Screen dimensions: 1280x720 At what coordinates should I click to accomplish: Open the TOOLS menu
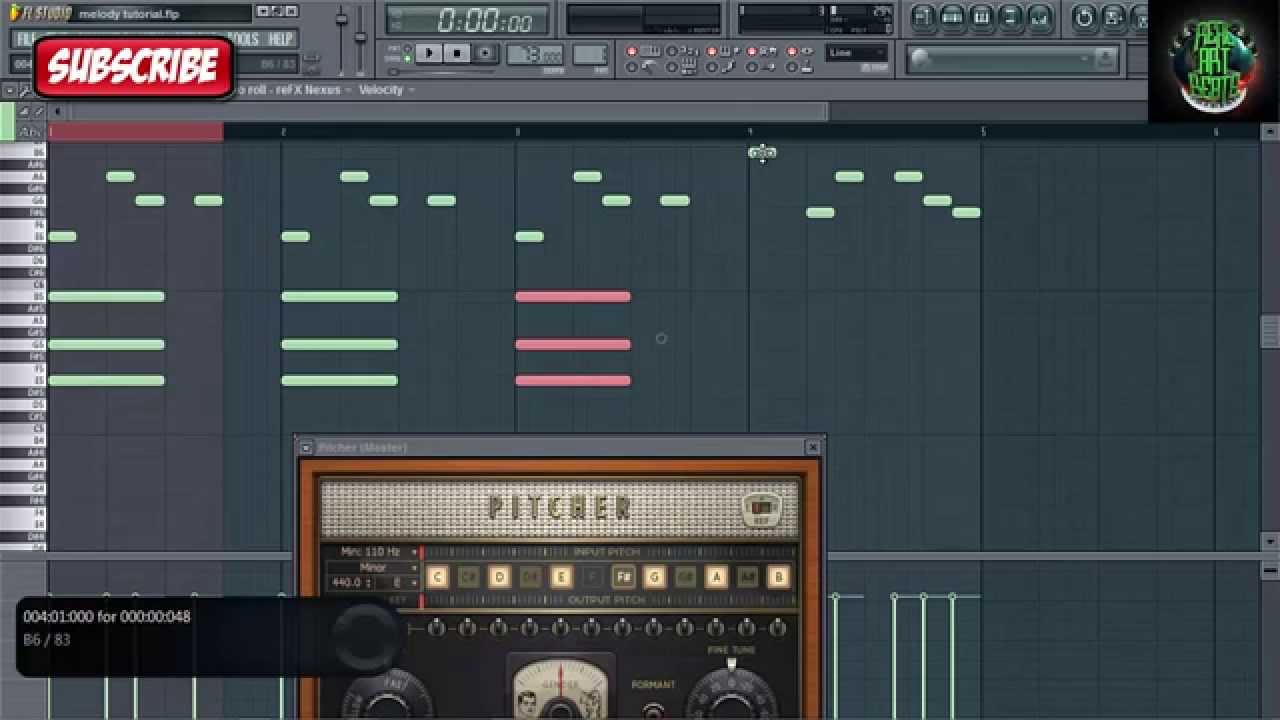point(243,39)
